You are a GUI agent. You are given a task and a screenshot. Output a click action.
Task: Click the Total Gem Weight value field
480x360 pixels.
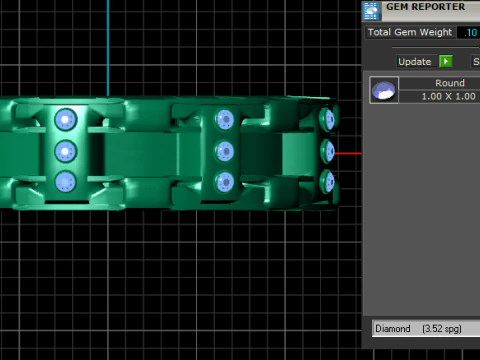(468, 32)
